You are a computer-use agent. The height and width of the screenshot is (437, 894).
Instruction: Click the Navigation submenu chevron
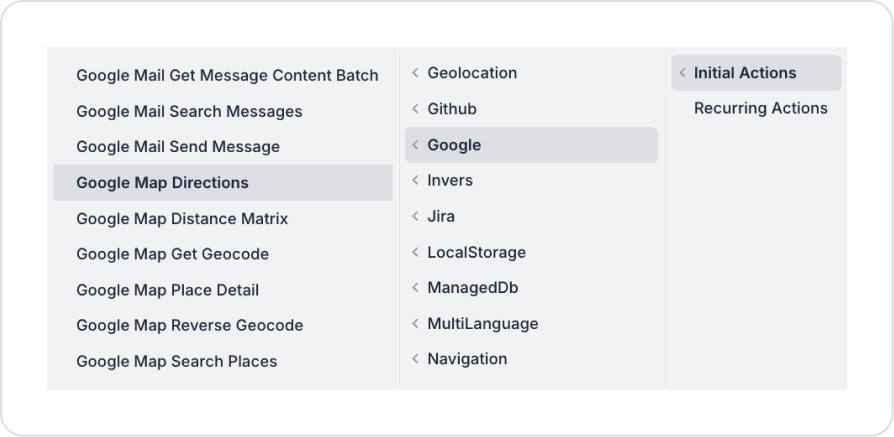pos(415,359)
